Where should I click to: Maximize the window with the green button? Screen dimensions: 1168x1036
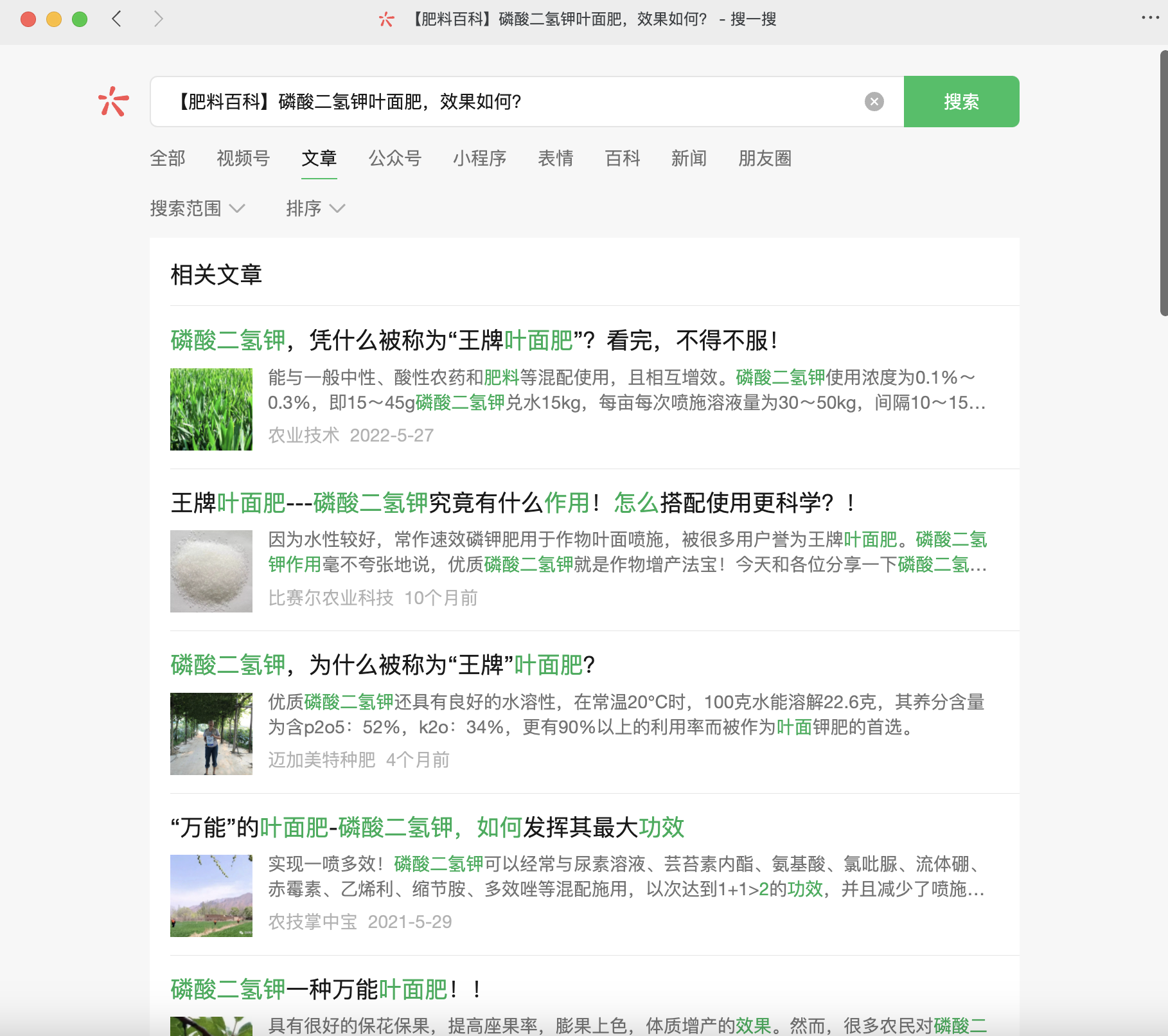tap(80, 19)
